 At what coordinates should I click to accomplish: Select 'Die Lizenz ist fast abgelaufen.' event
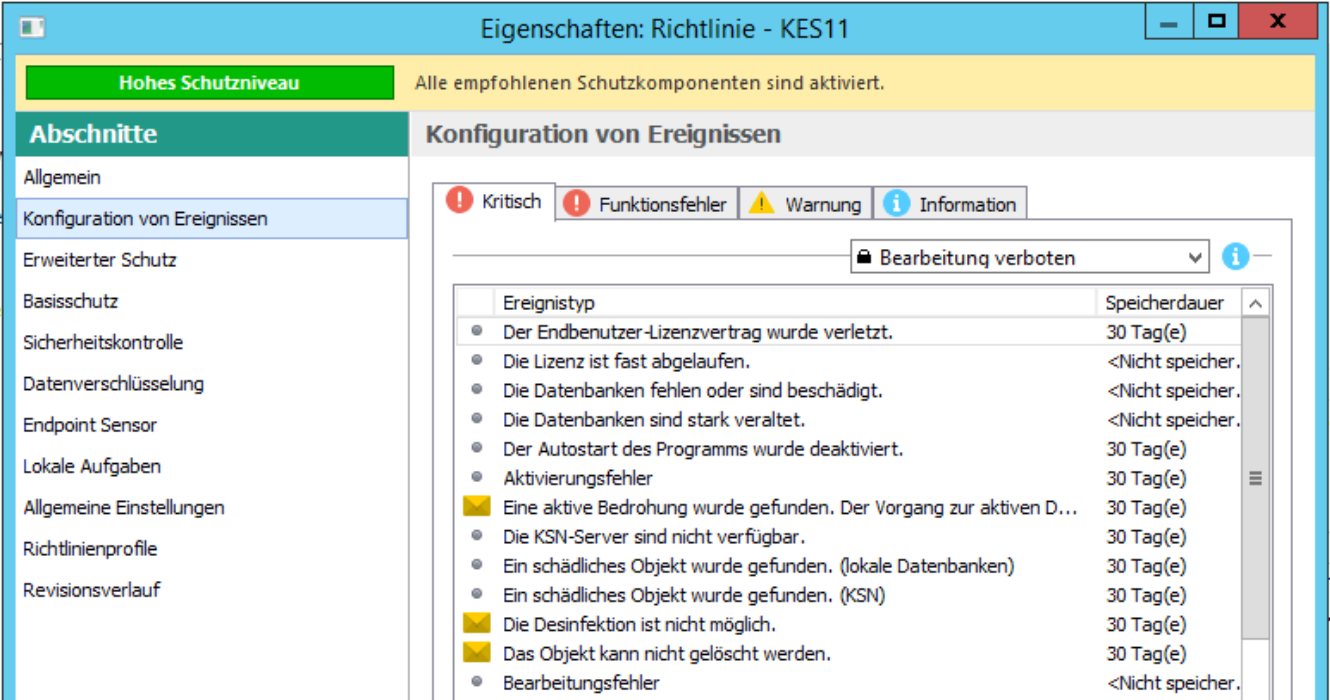(847, 360)
